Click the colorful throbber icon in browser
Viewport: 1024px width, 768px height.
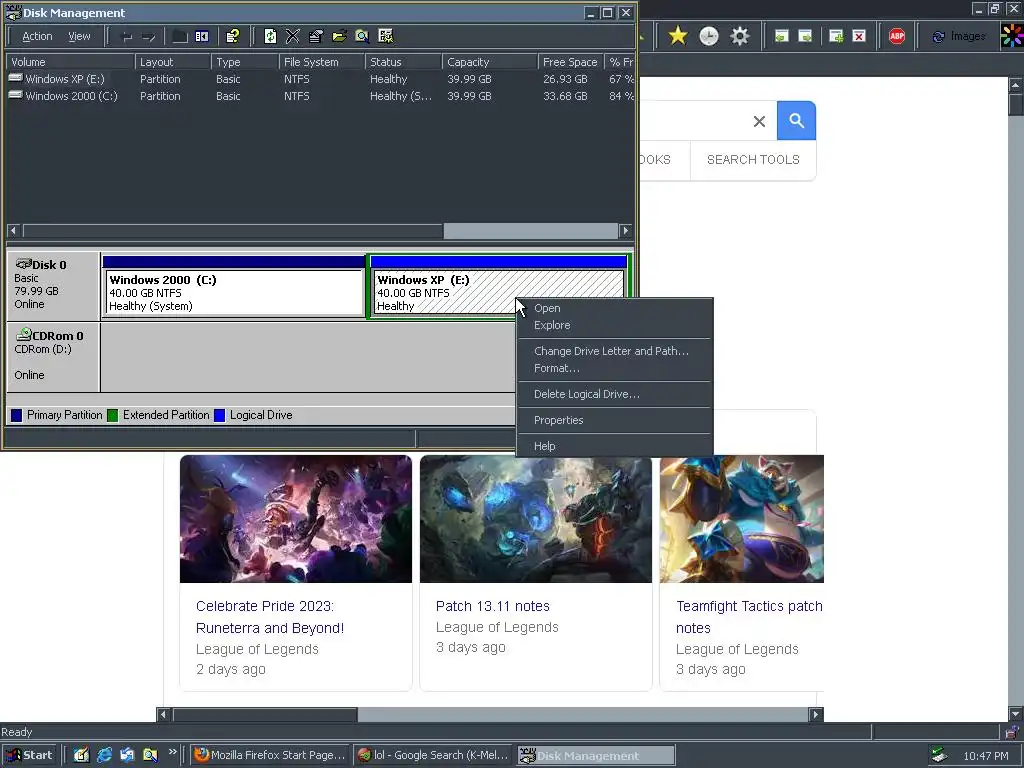pyautogui.click(x=1012, y=36)
